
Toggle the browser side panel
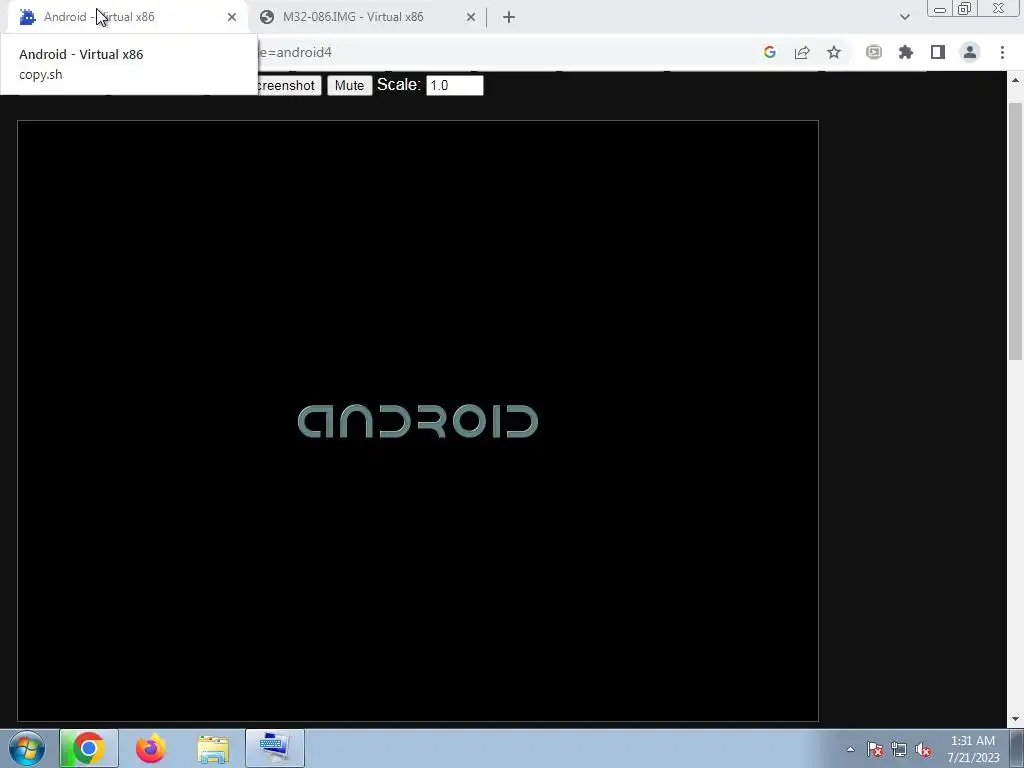pos(938,52)
